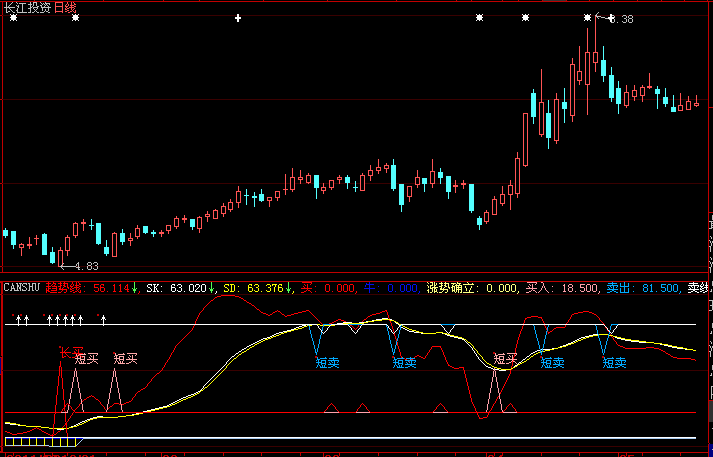Image resolution: width=713 pixels, height=457 pixels.
Task: Click the plus-shaped info marker above the chart
Action: (238, 19)
